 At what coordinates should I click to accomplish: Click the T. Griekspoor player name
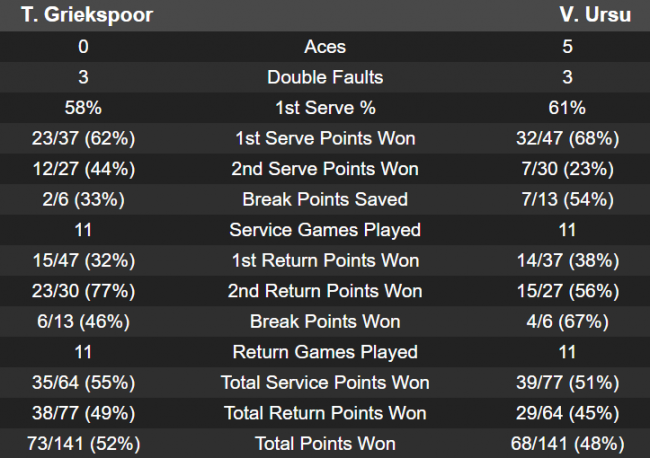click(78, 16)
